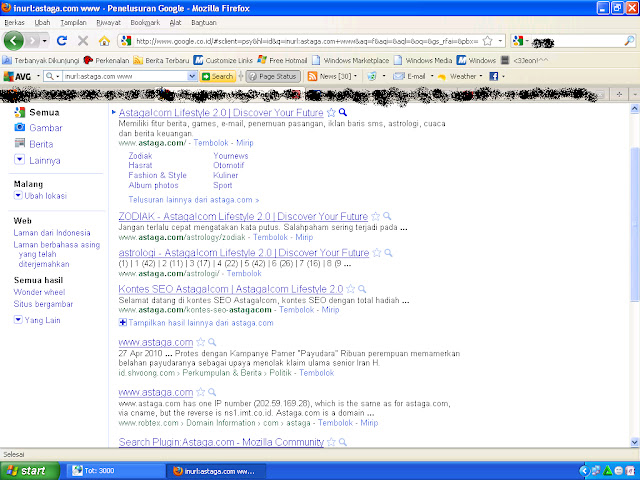Click the AVG Search button
640x480 pixels.
pyautogui.click(x=218, y=76)
